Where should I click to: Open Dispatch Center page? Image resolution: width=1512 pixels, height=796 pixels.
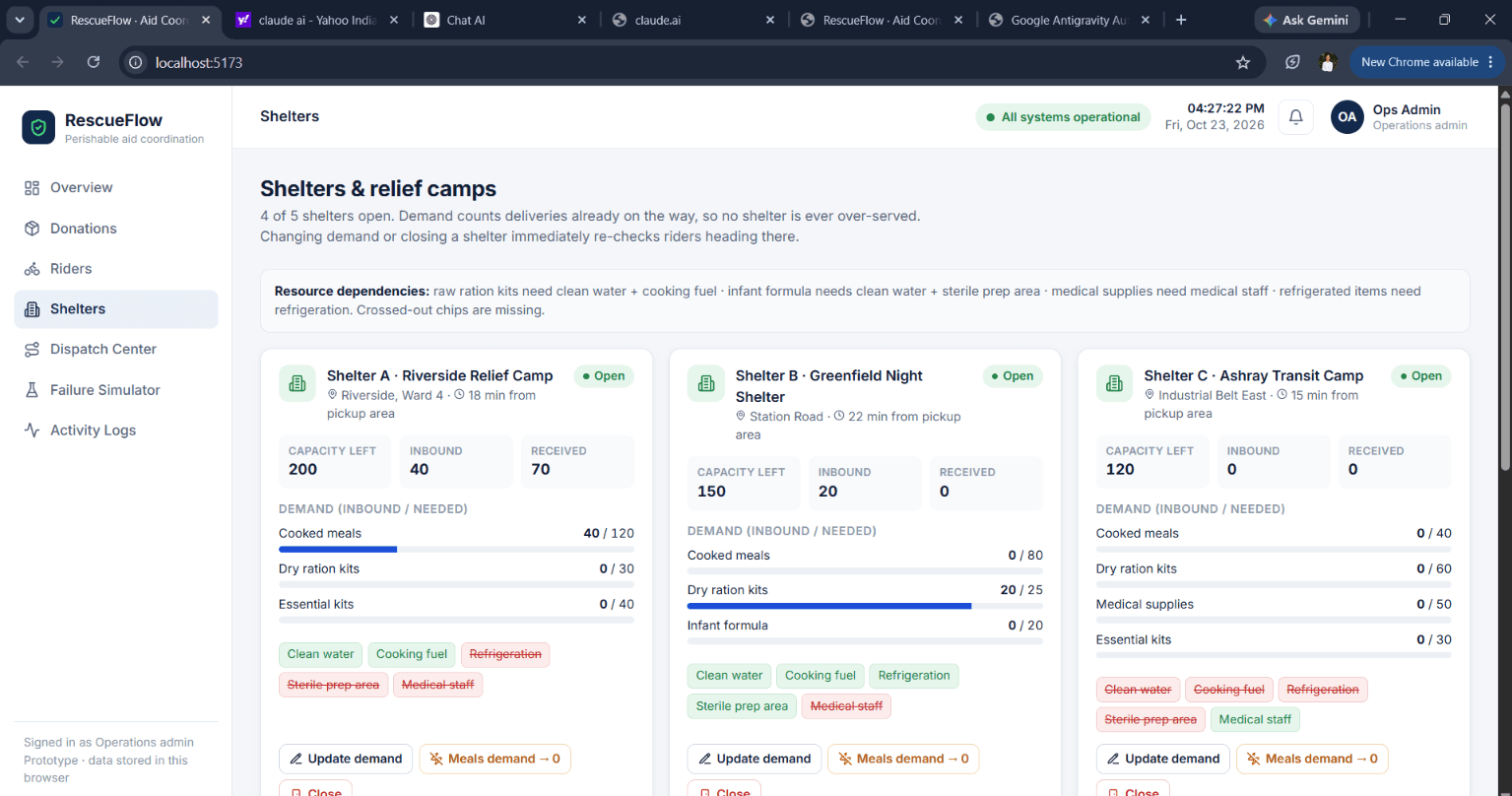pyautogui.click(x=116, y=349)
